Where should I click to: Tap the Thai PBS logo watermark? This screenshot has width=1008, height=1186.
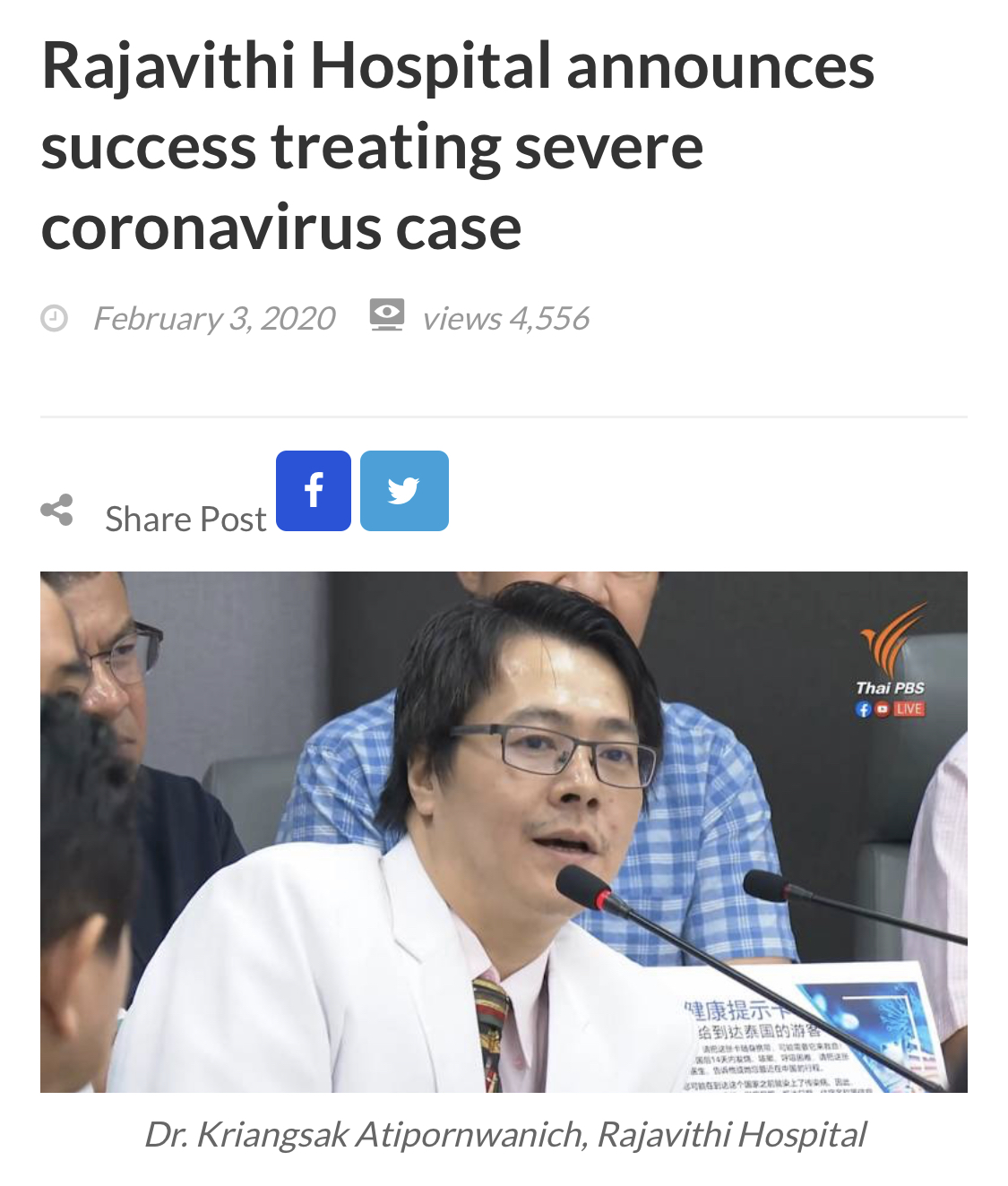891,649
